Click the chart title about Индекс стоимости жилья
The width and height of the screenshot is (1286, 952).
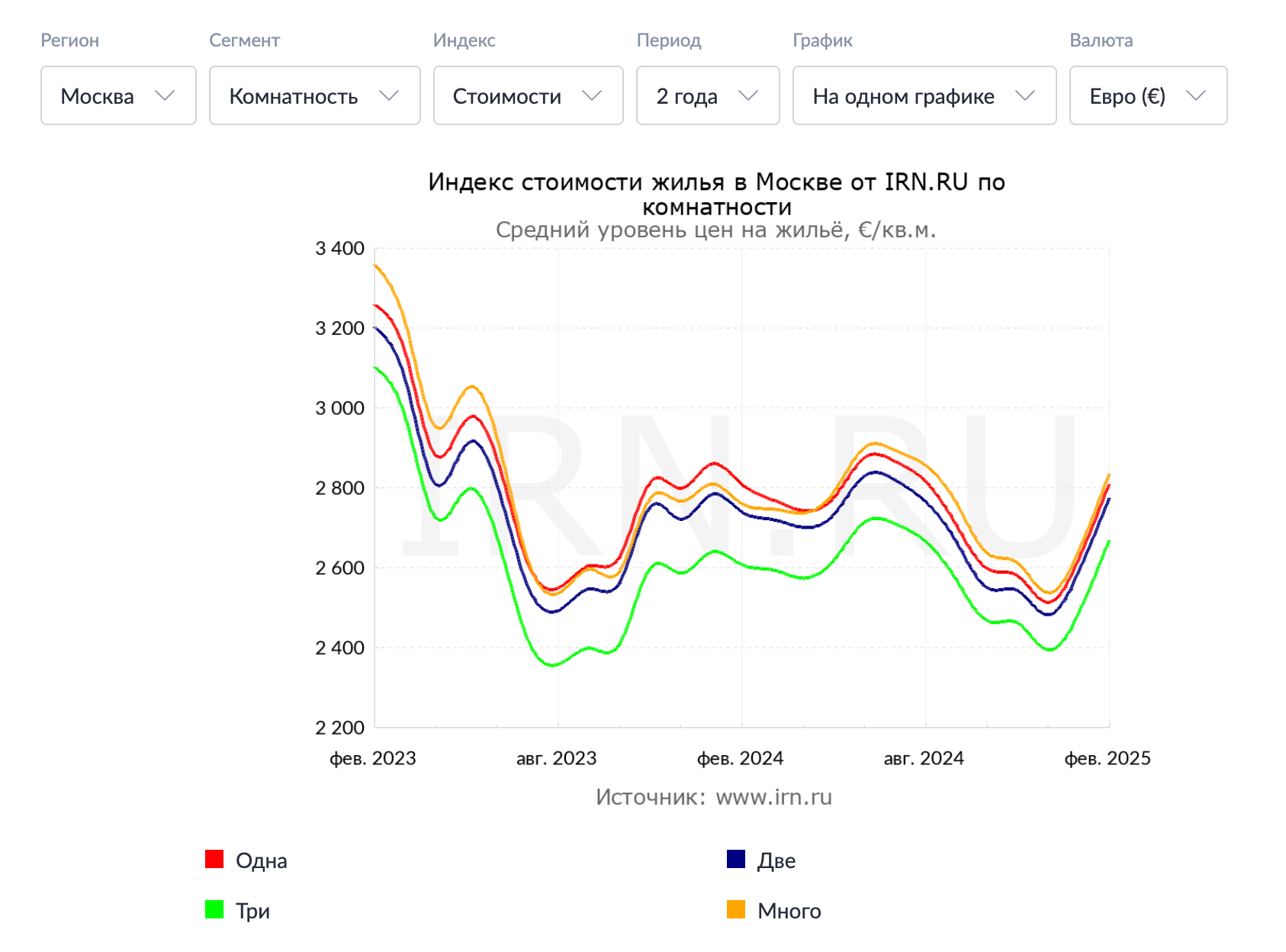click(716, 194)
